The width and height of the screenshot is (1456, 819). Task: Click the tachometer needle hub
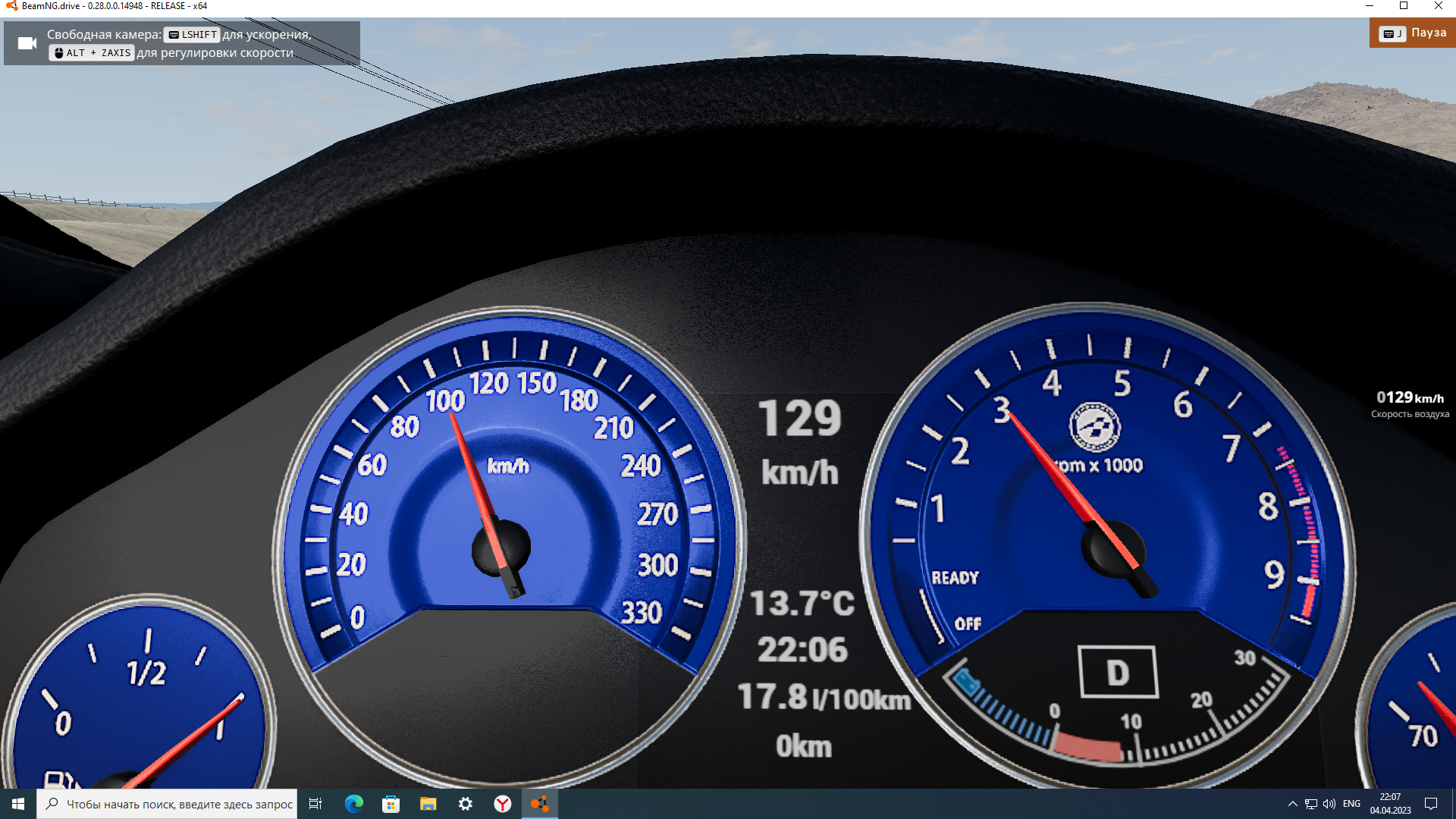(x=1113, y=548)
